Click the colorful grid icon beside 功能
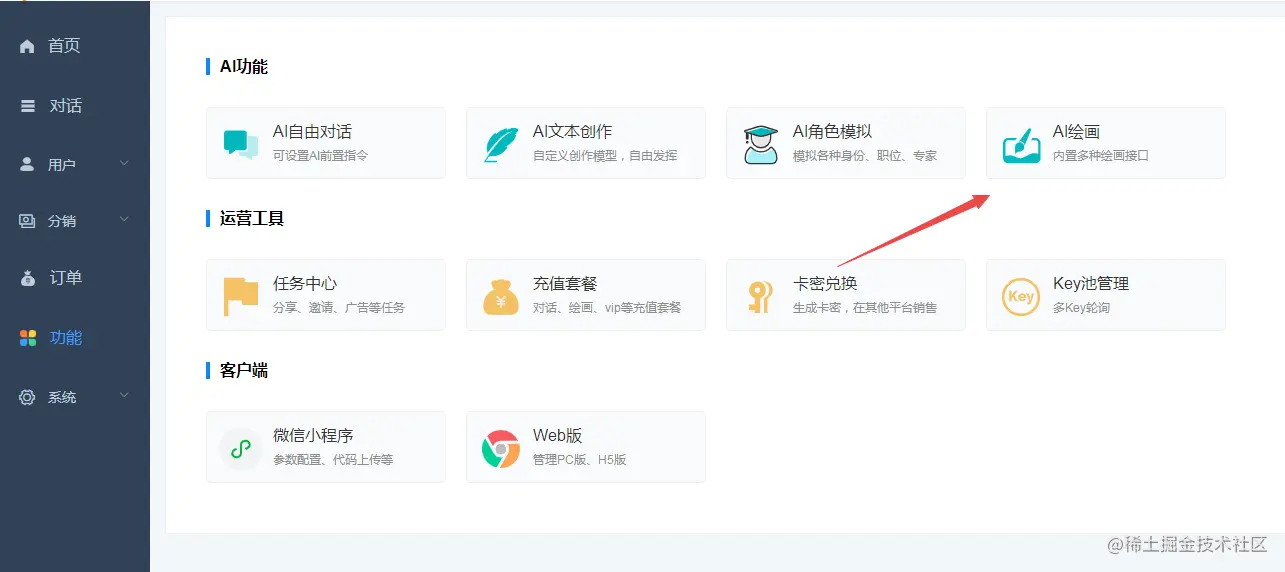 (28, 338)
